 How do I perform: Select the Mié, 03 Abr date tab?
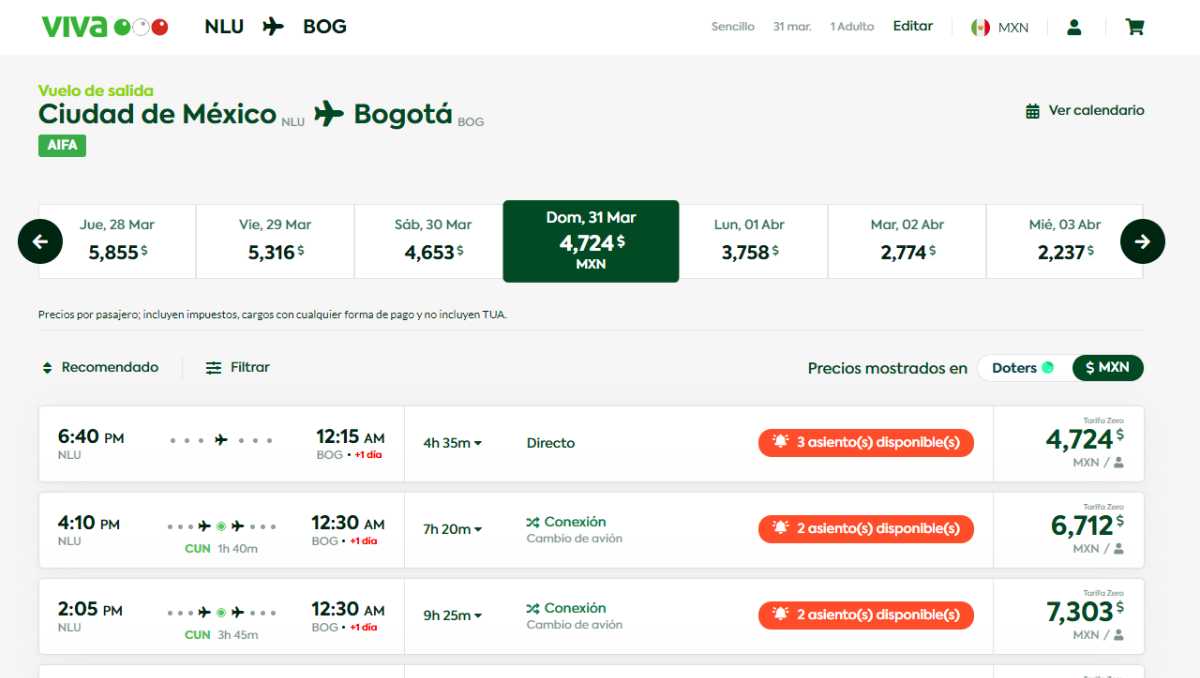(1064, 241)
